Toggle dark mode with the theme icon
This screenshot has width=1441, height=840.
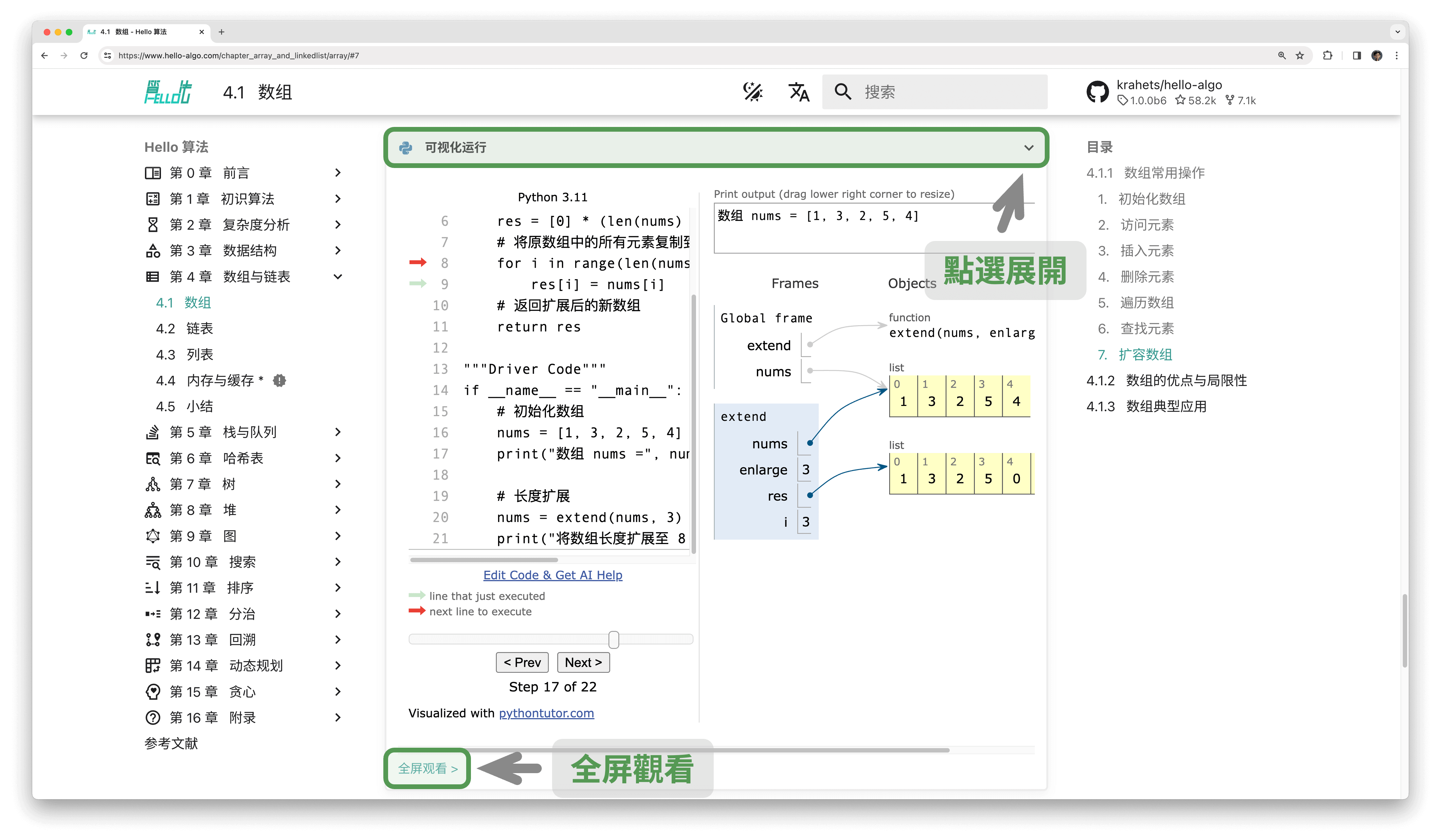[754, 91]
